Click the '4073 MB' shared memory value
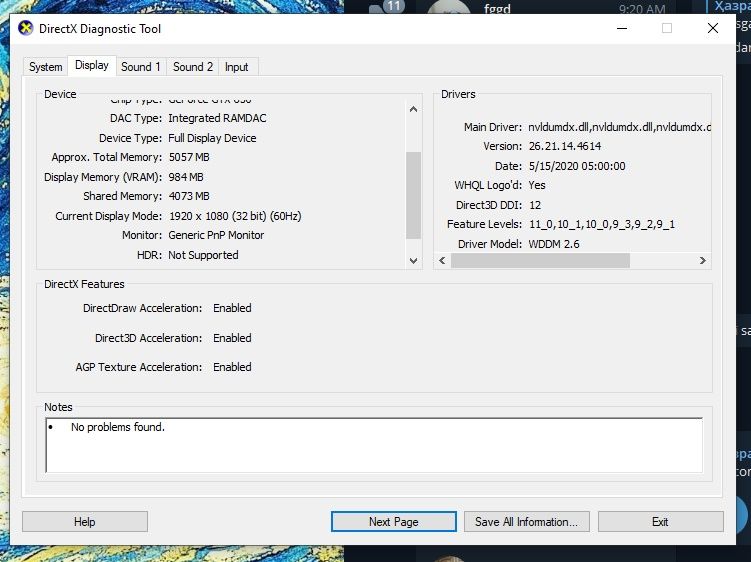Image resolution: width=751 pixels, height=562 pixels. (x=189, y=196)
